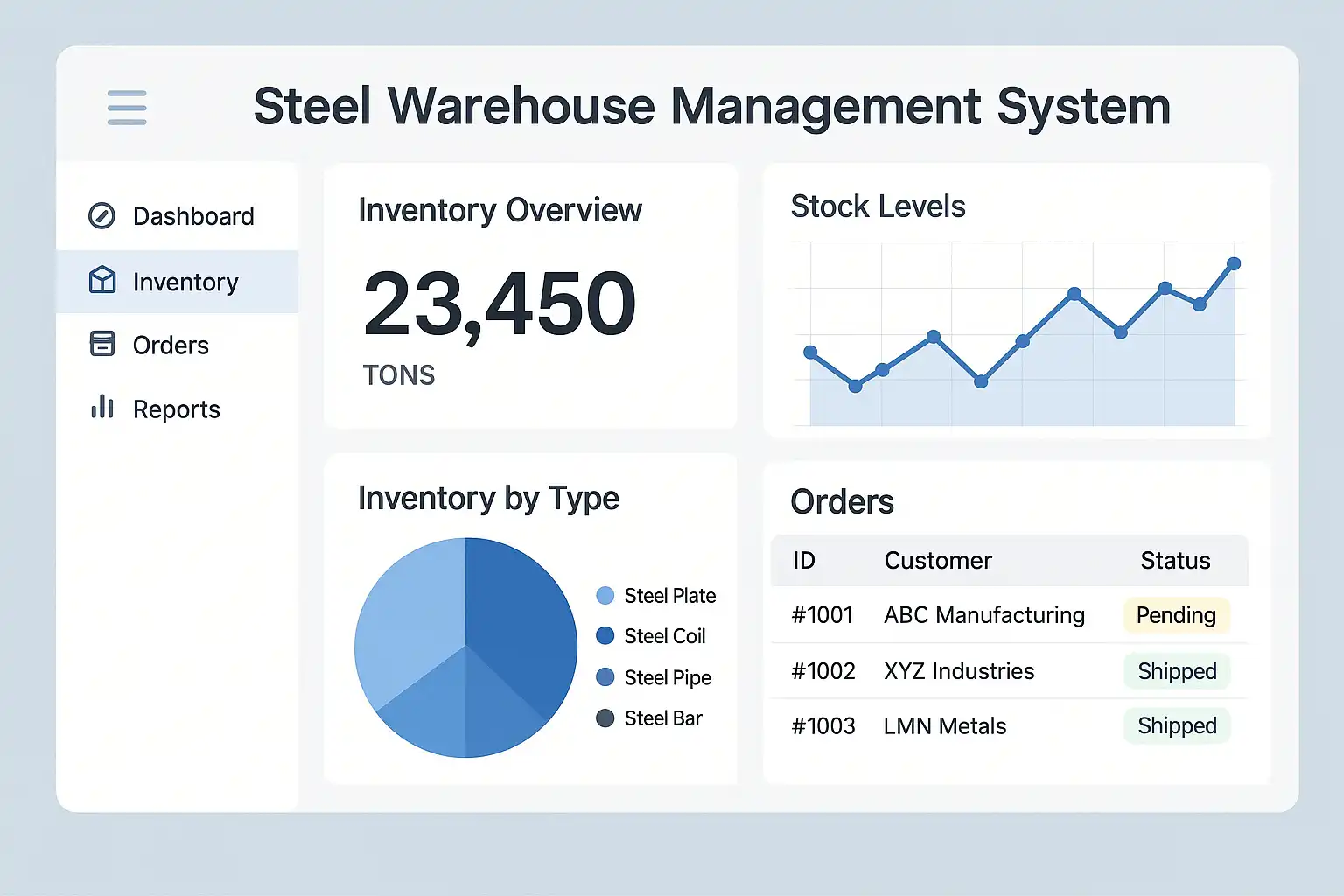Go to the Dashboard menu item
Image resolution: width=1344 pixels, height=896 pixels.
[x=193, y=216]
